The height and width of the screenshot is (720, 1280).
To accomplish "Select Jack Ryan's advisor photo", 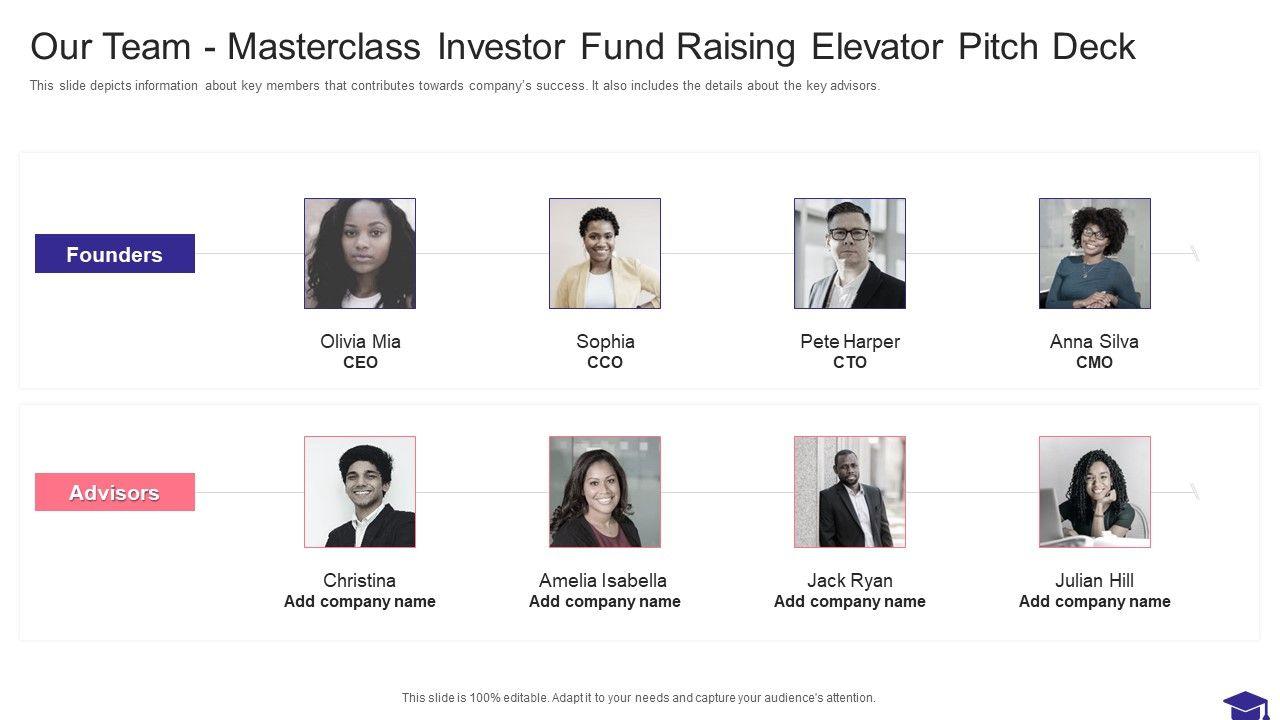I will (850, 492).
